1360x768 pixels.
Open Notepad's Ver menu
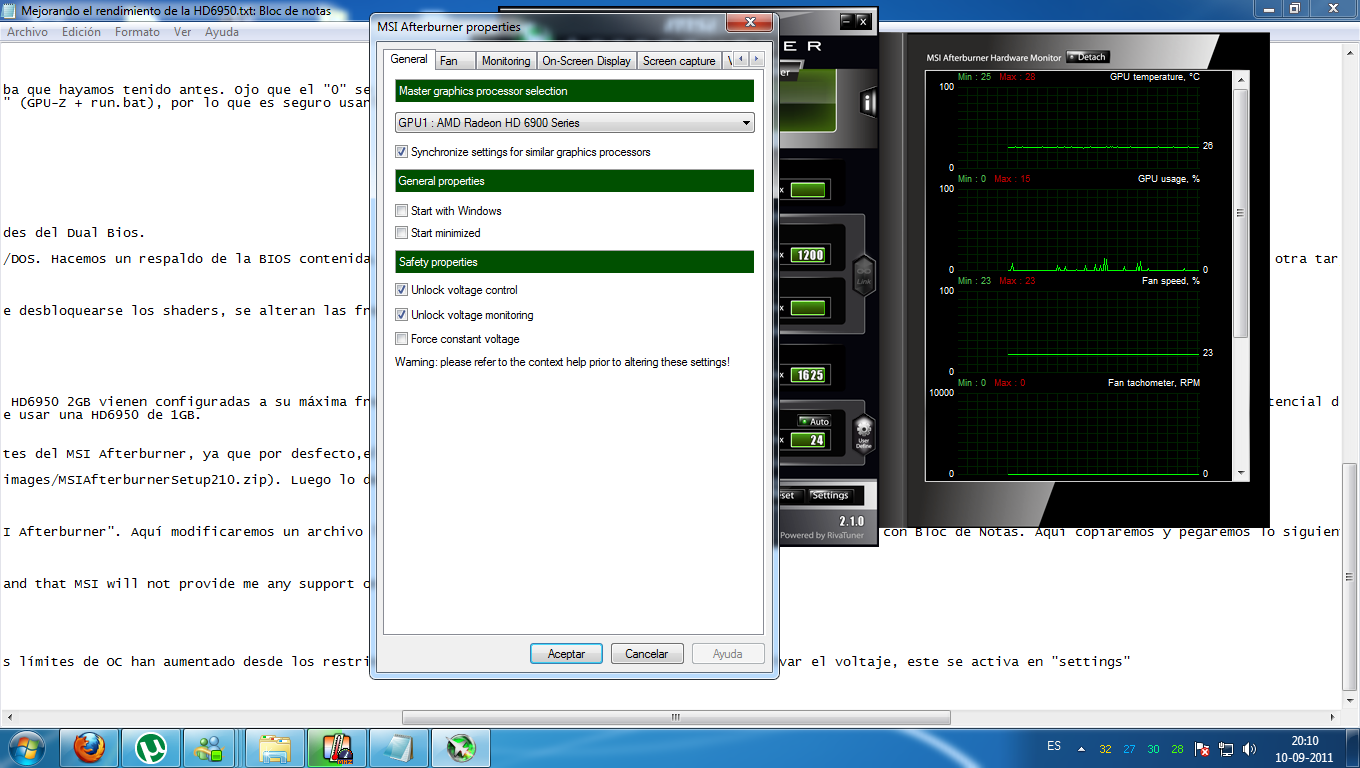click(x=182, y=32)
